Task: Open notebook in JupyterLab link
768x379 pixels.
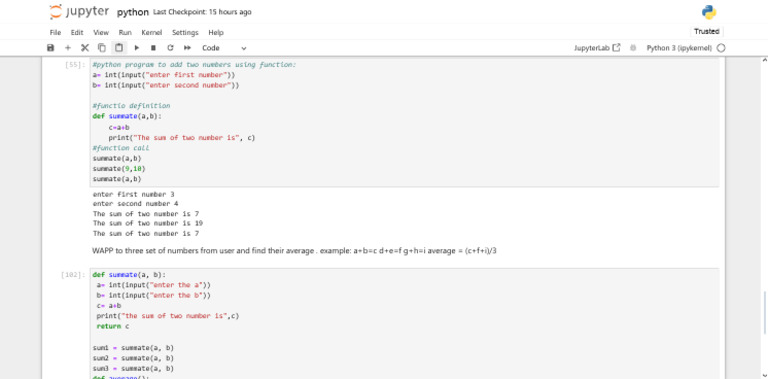Action: click(x=597, y=48)
